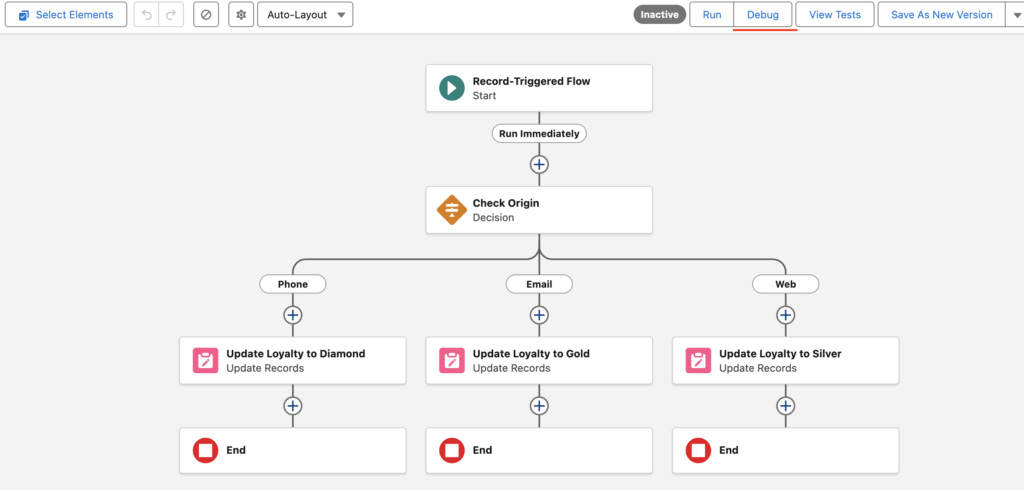The image size is (1024, 490).
Task: Expand the arrow beside Save As New Version
Action: [x=1014, y=14]
